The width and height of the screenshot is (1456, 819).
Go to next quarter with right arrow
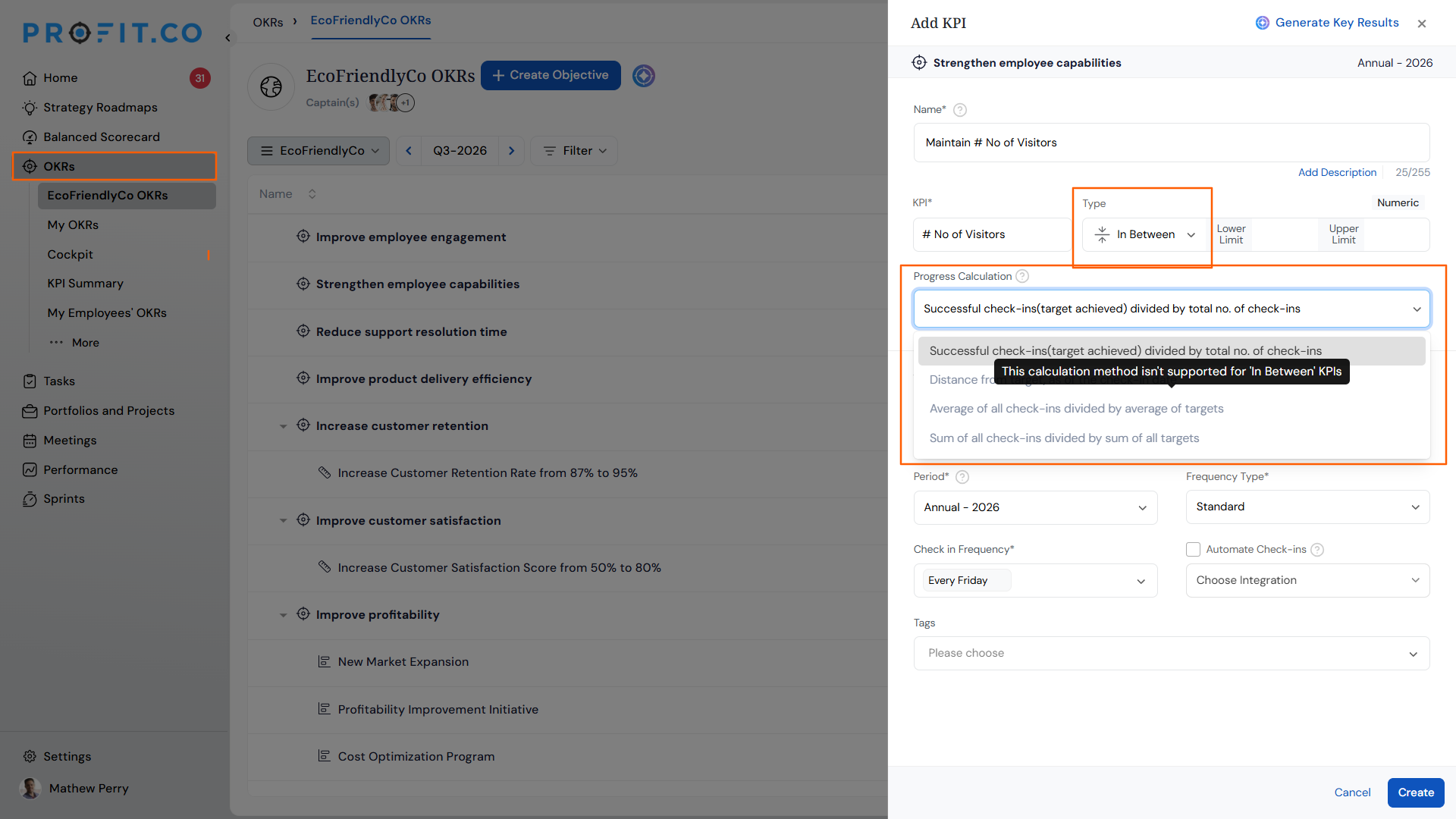pyautogui.click(x=512, y=151)
